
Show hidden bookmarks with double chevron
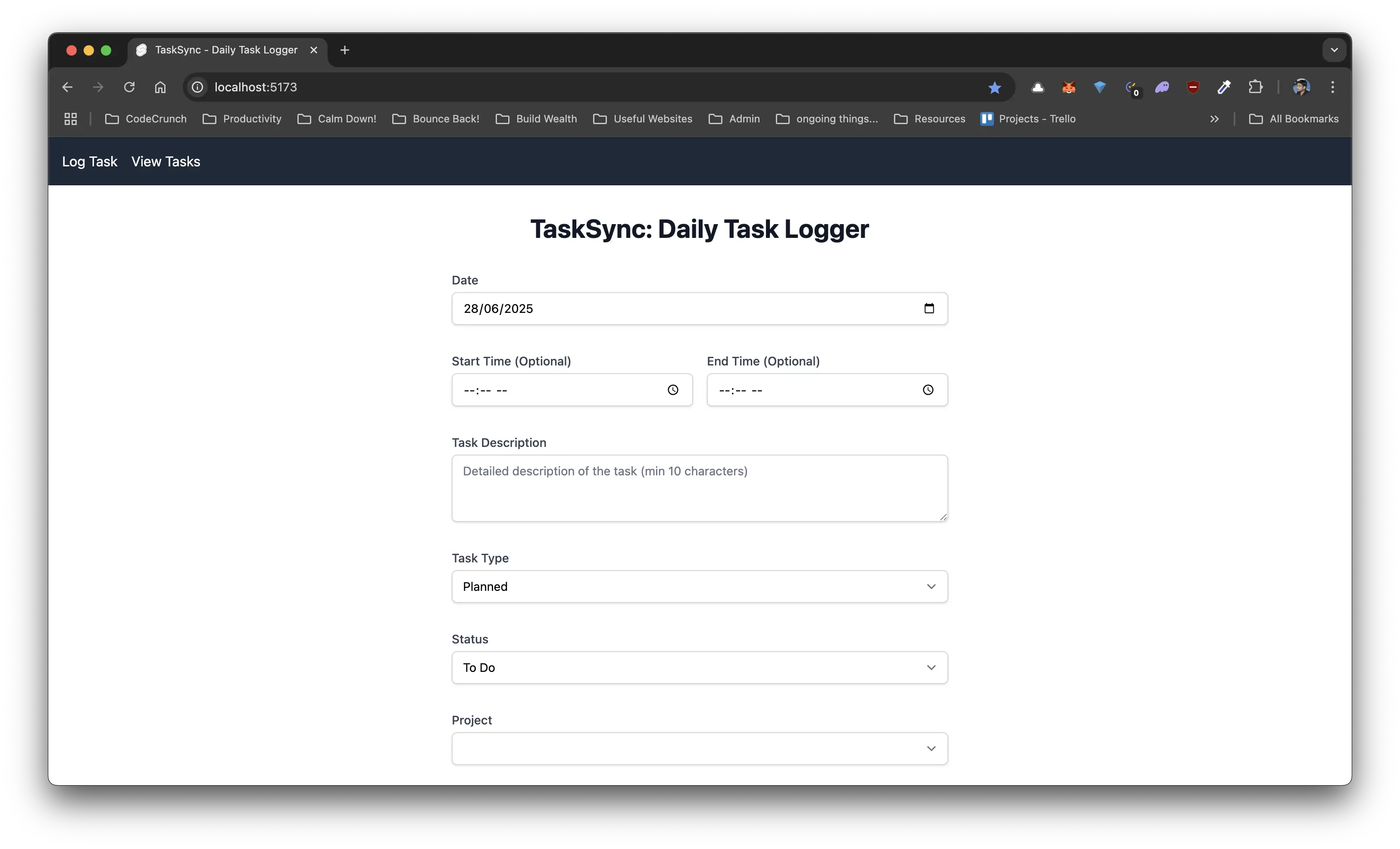(1214, 119)
